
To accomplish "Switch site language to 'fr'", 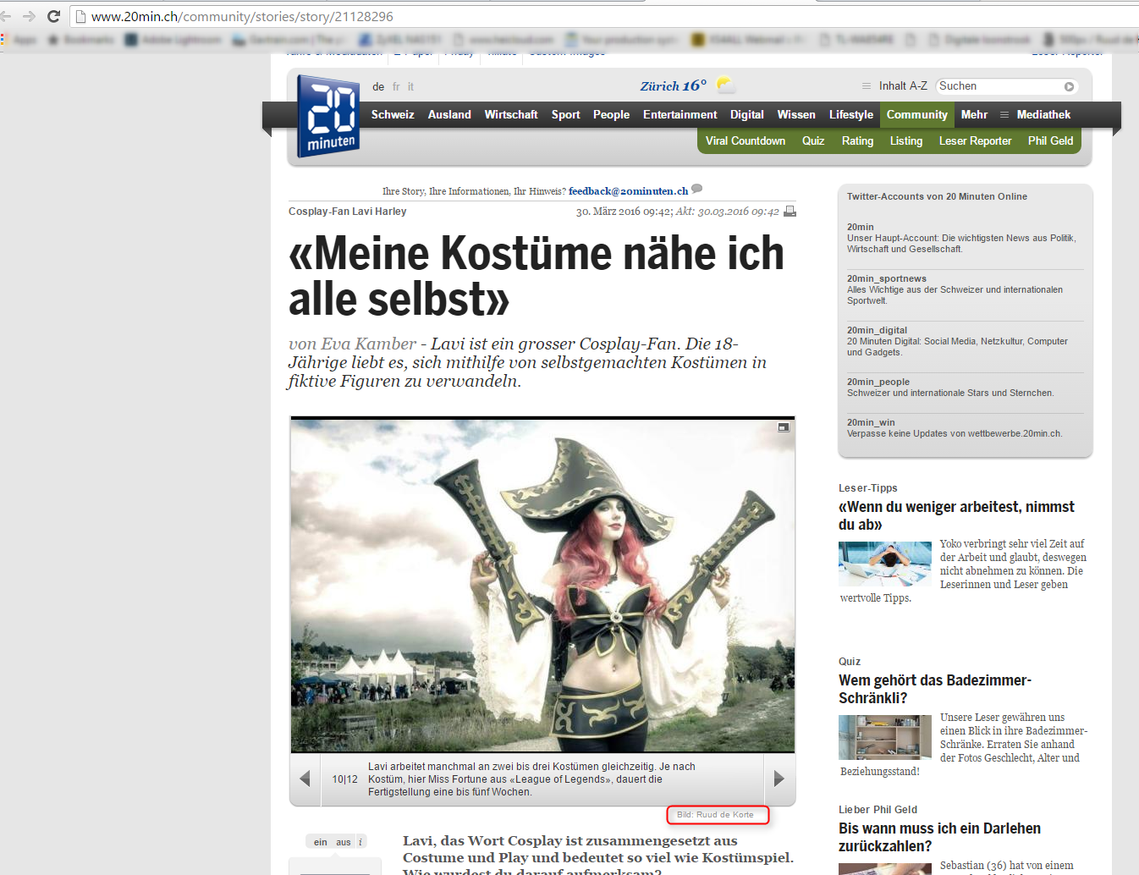I will pyautogui.click(x=396, y=86).
